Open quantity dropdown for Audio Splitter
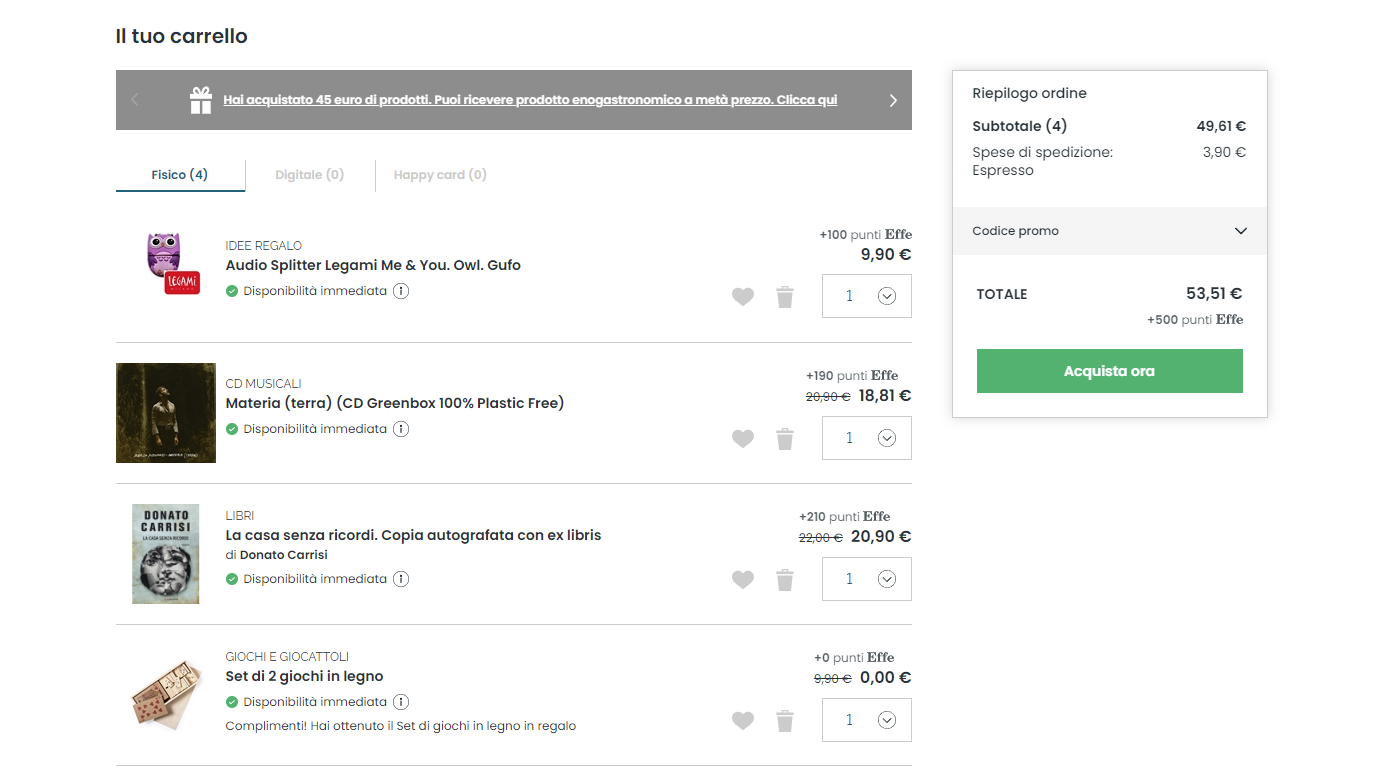 click(886, 296)
